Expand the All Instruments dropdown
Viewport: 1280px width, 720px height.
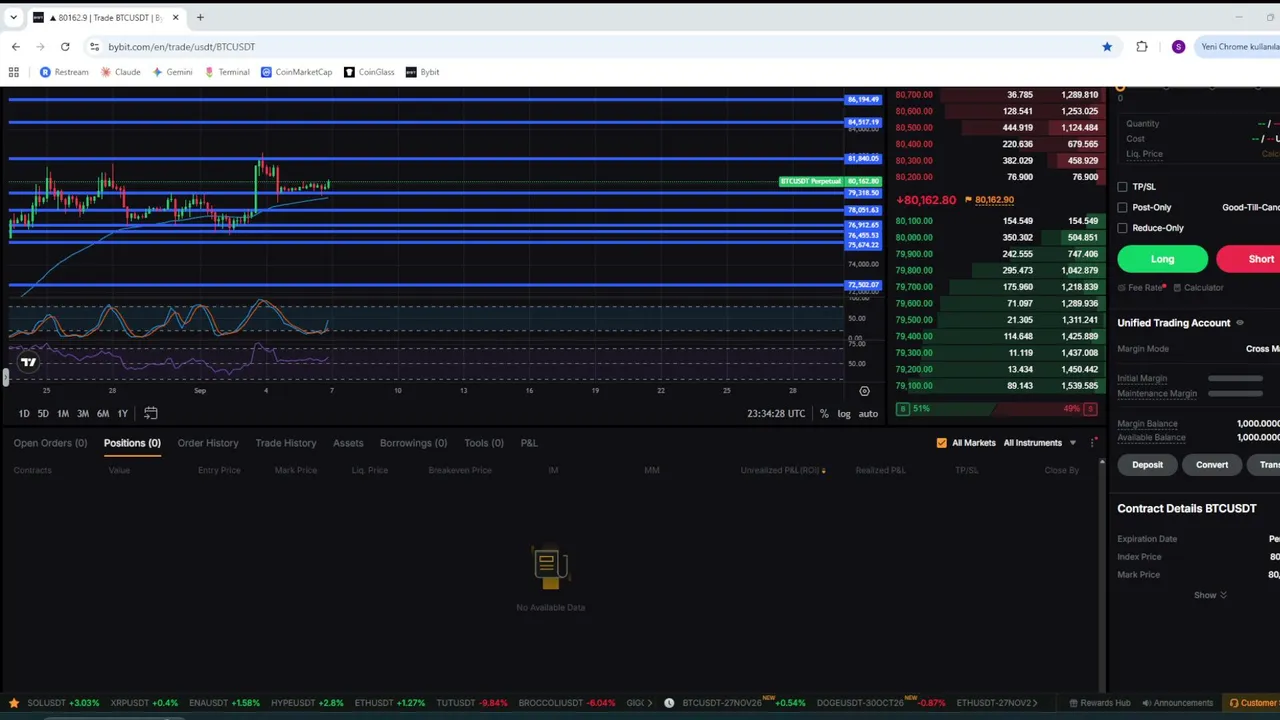[x=1040, y=443]
